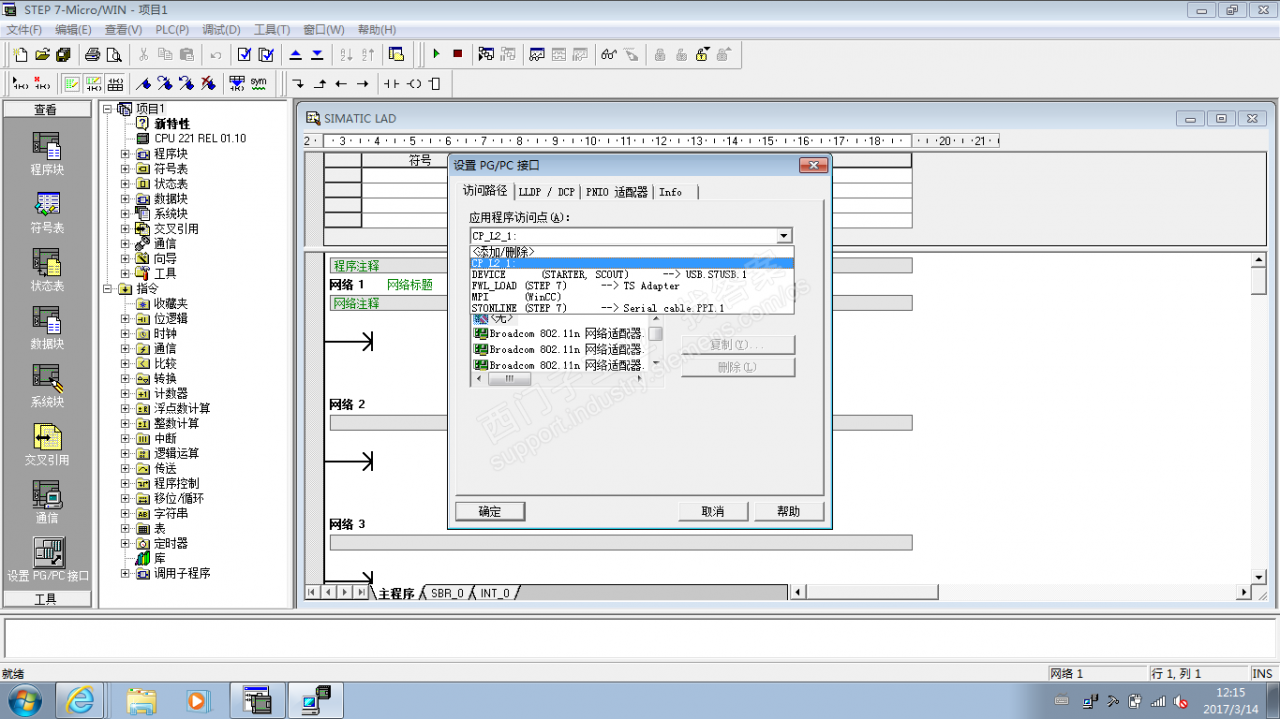Switch to the INT_0 editor tab
The image size is (1280, 719).
(x=495, y=593)
